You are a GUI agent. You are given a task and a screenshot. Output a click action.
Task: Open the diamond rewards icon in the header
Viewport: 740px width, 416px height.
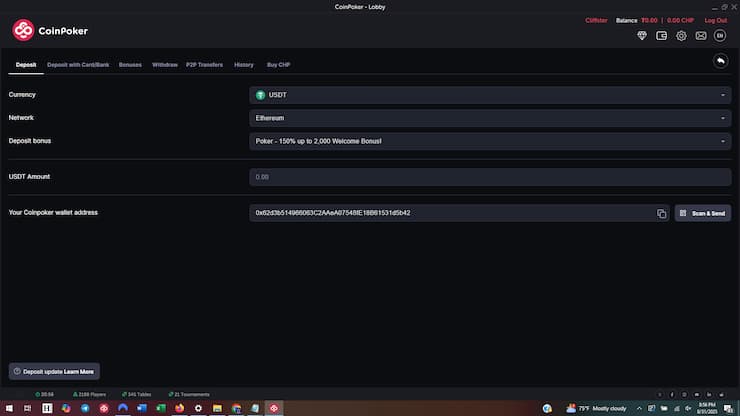click(642, 35)
